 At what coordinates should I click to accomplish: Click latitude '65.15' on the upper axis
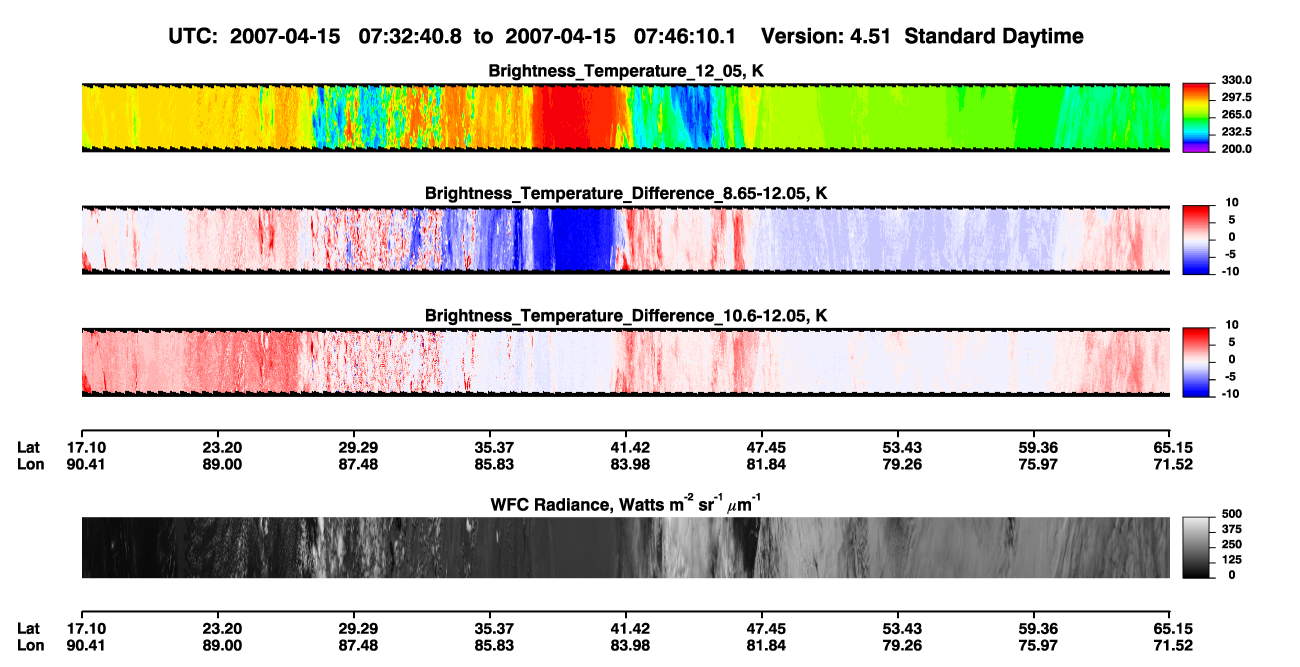(1171, 447)
